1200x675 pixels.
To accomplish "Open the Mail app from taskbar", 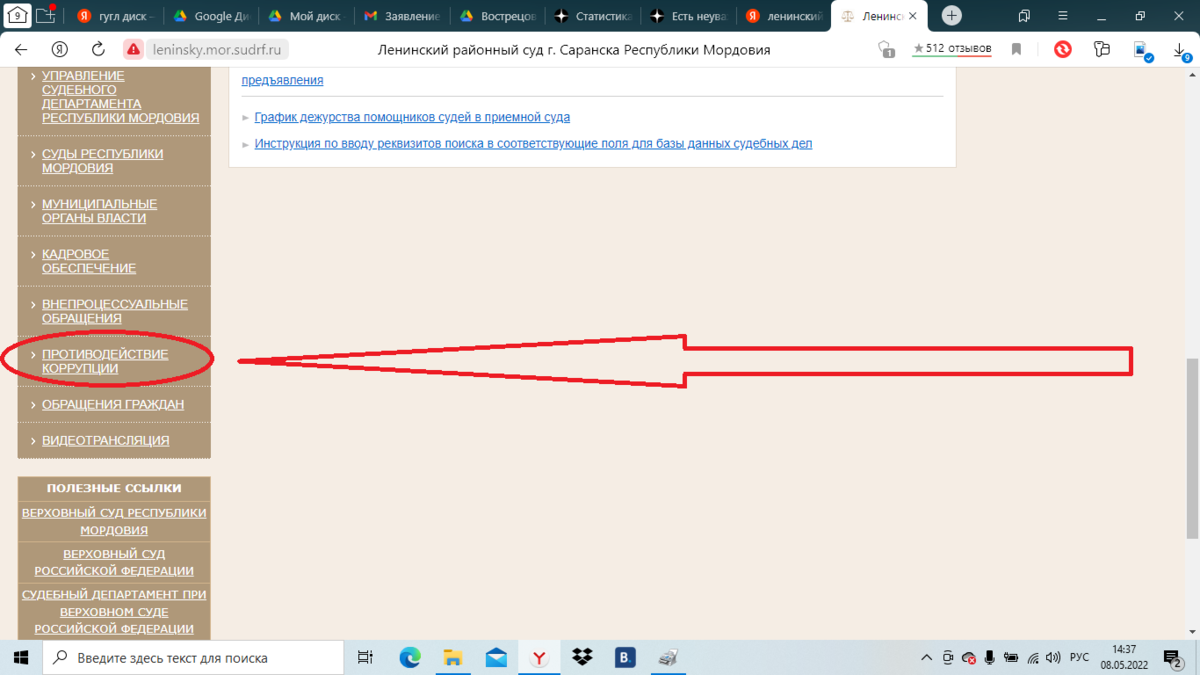I will (496, 657).
